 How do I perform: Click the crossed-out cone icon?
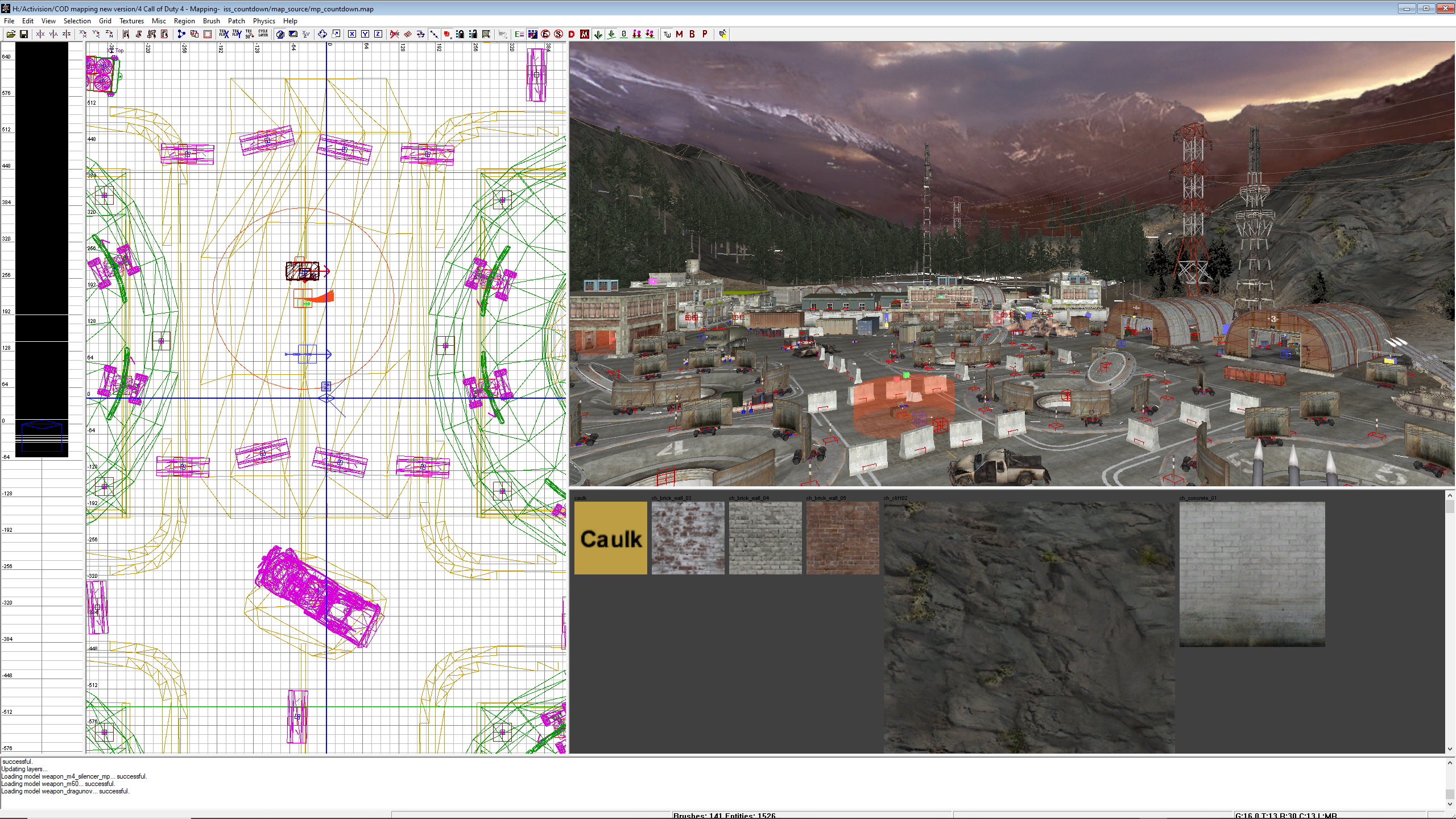pos(394,34)
